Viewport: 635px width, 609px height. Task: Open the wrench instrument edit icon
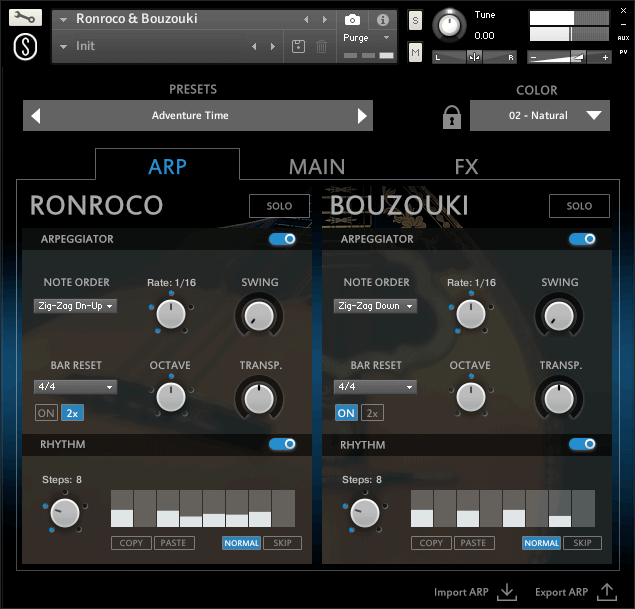coord(25,17)
